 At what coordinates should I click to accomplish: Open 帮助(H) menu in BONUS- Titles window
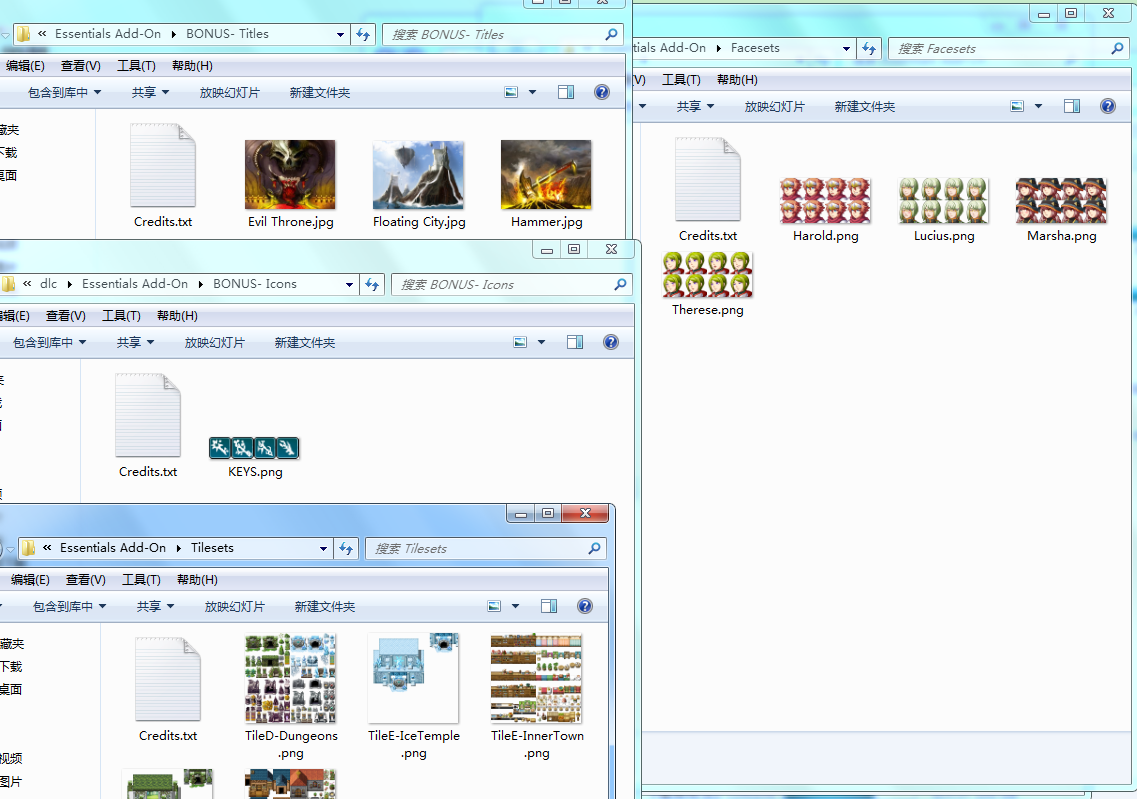(x=192, y=66)
